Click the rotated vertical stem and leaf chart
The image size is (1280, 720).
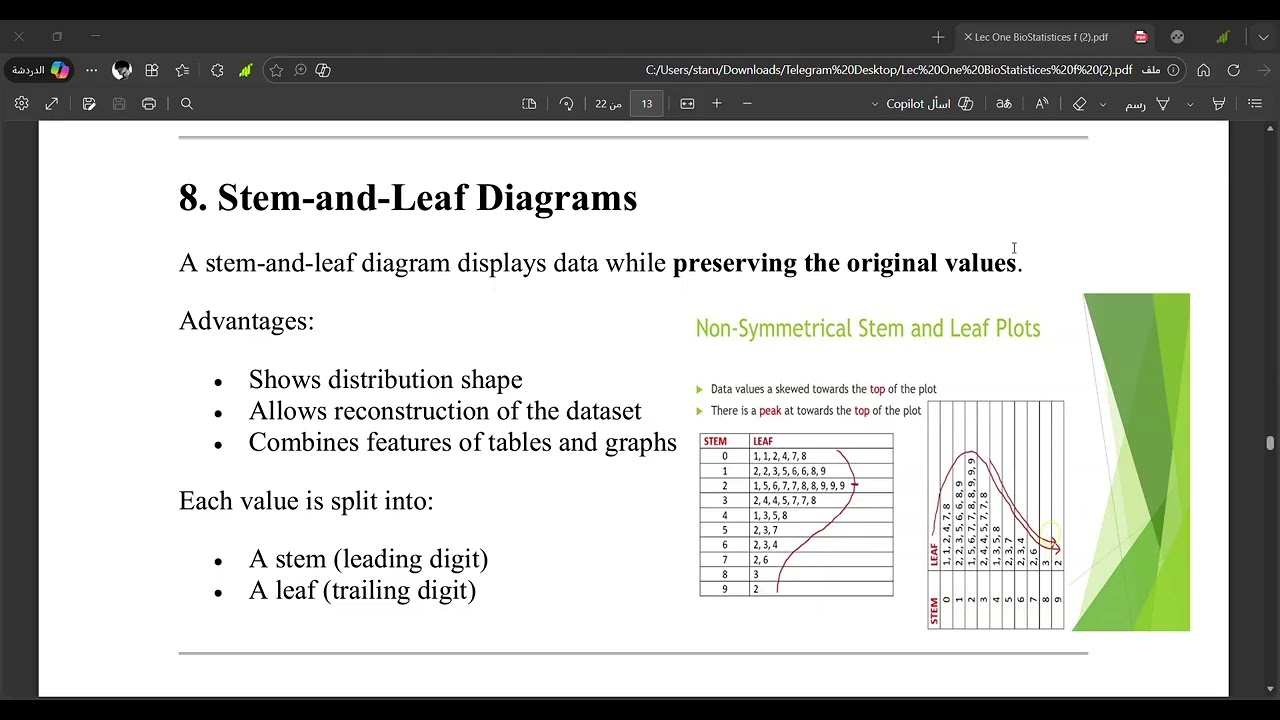[x=996, y=515]
